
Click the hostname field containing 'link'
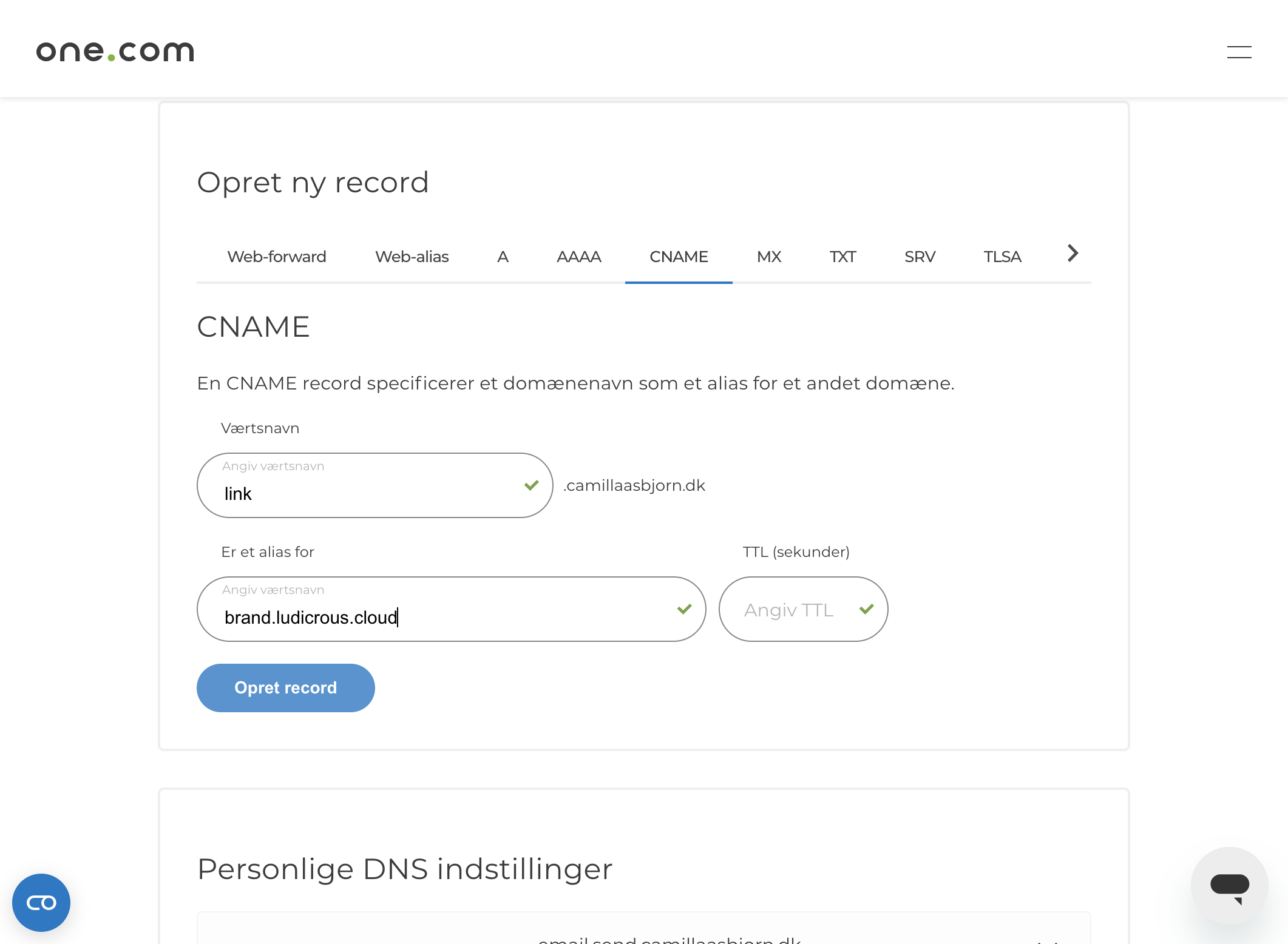point(375,485)
